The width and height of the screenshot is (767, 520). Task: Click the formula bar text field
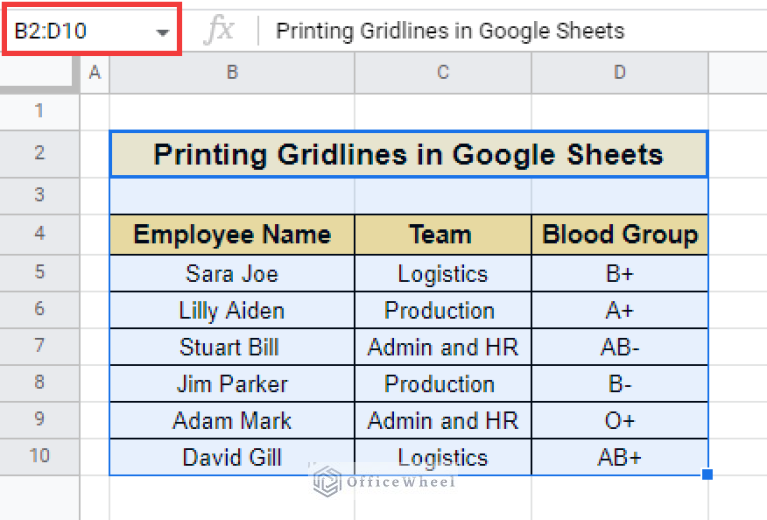click(500, 31)
